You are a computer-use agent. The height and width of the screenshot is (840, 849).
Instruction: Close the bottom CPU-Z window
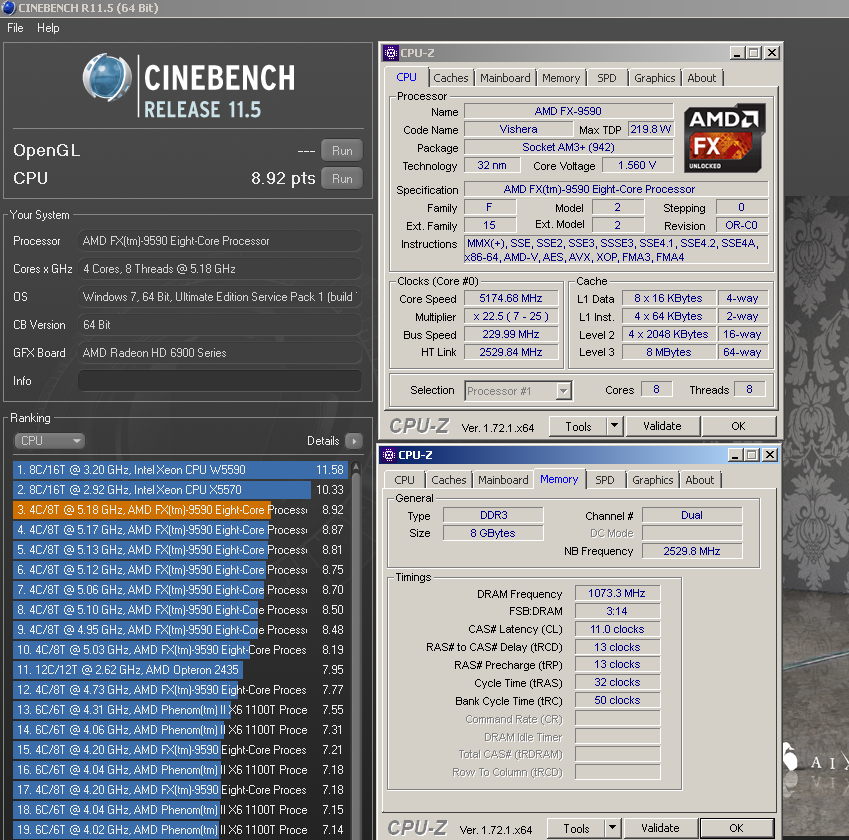click(769, 455)
